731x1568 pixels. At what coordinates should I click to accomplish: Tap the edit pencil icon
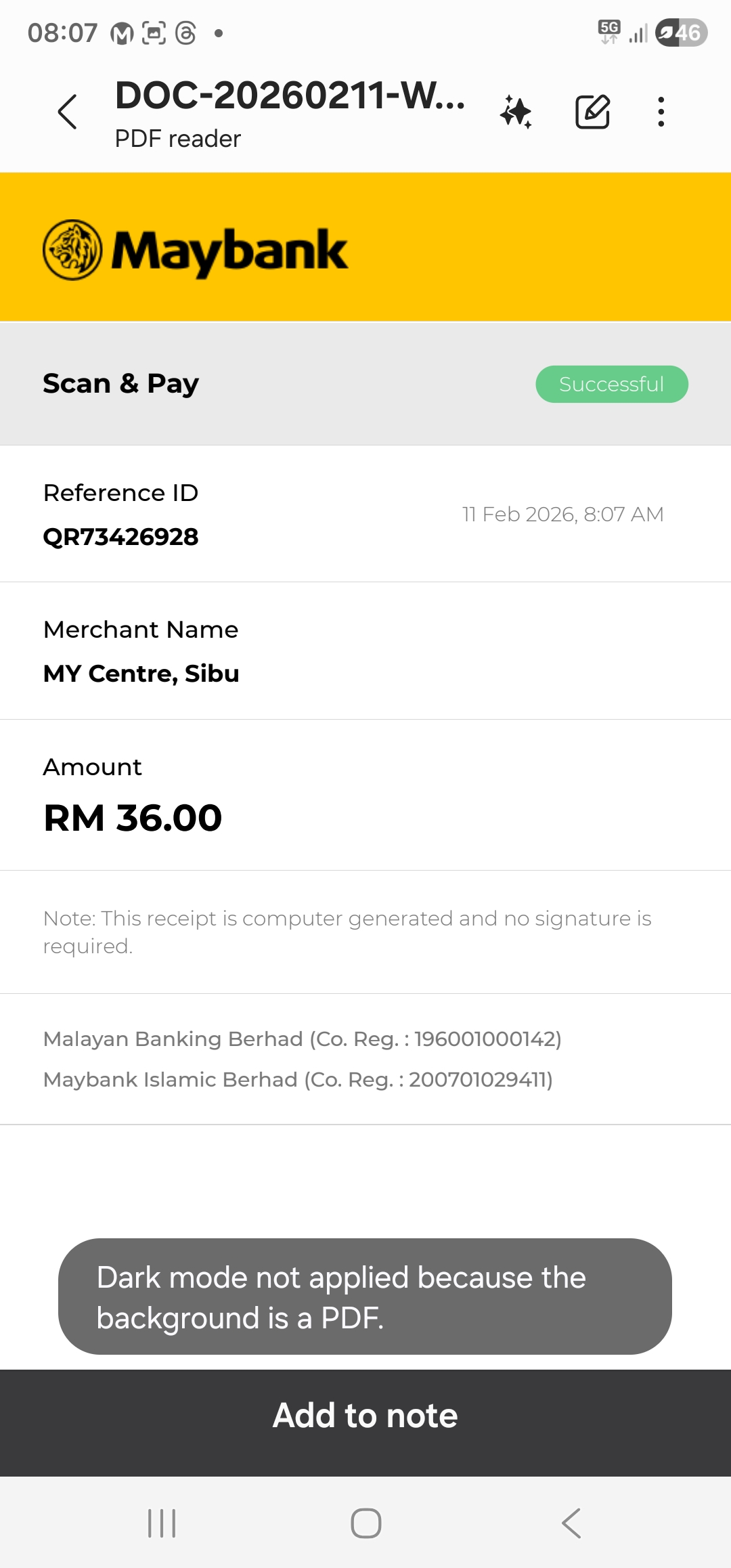(592, 112)
